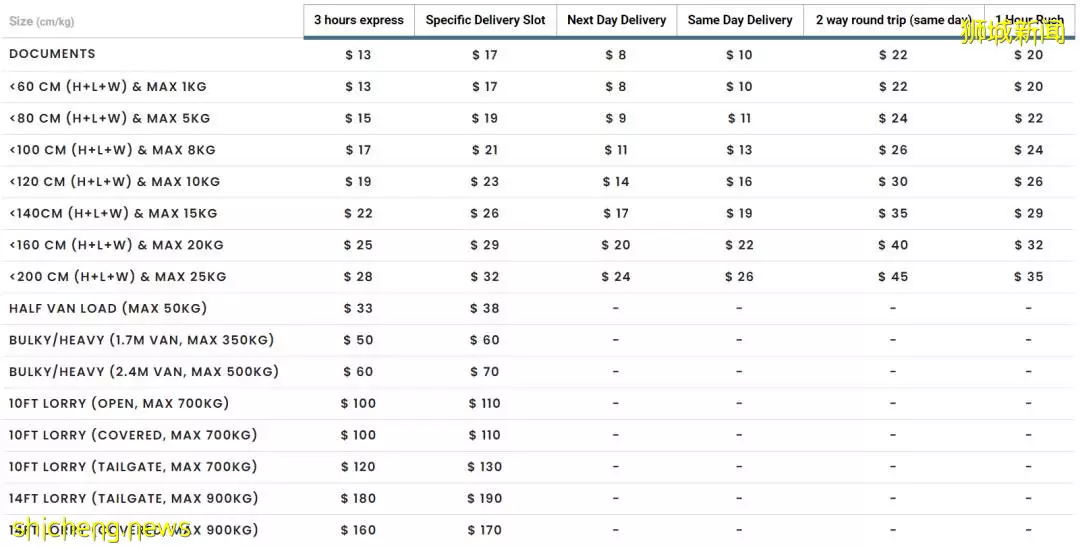
Task: Select 2 way round trip tab
Action: pyautogui.click(x=893, y=21)
